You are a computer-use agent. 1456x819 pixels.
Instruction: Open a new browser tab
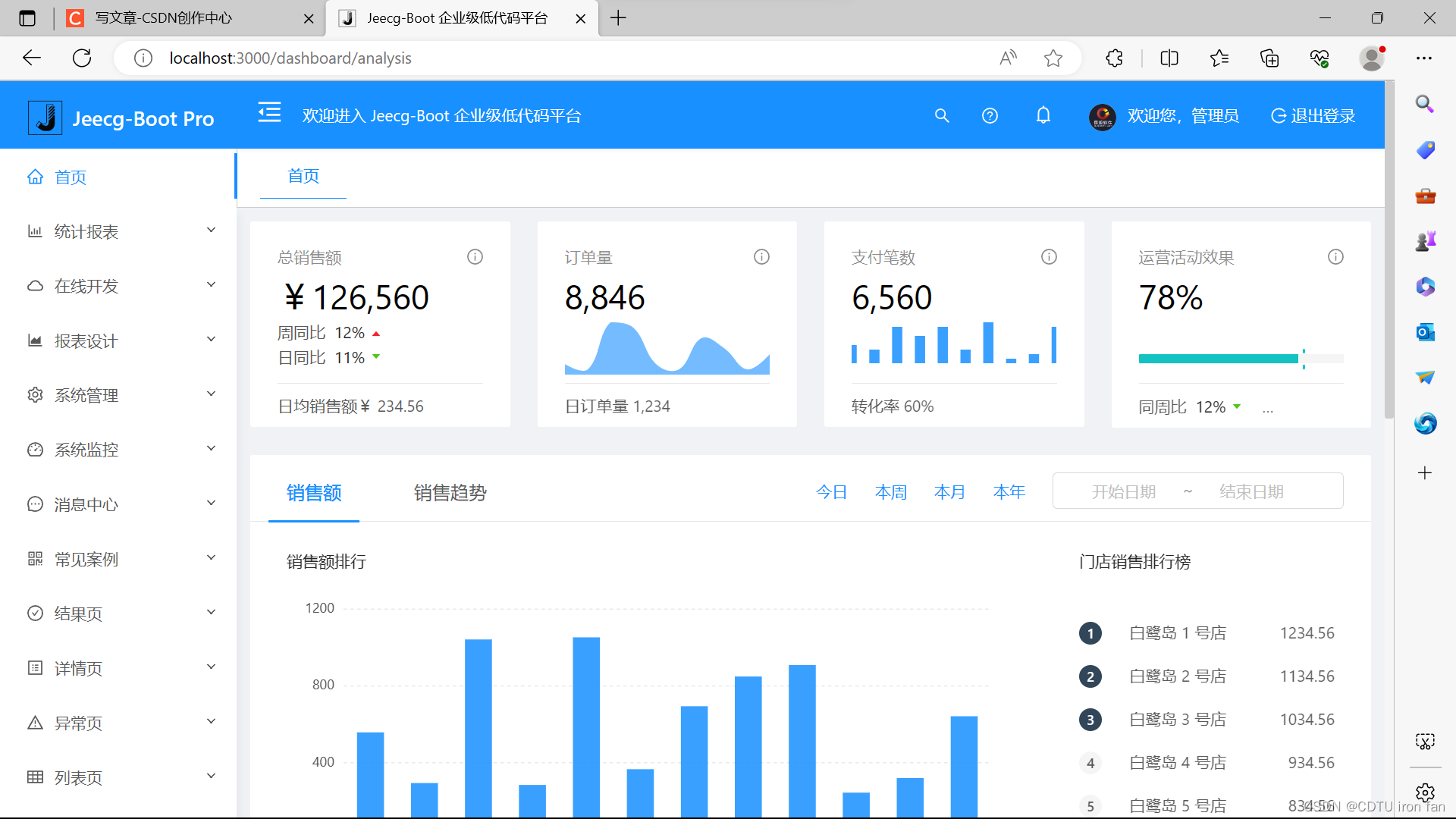(x=618, y=18)
